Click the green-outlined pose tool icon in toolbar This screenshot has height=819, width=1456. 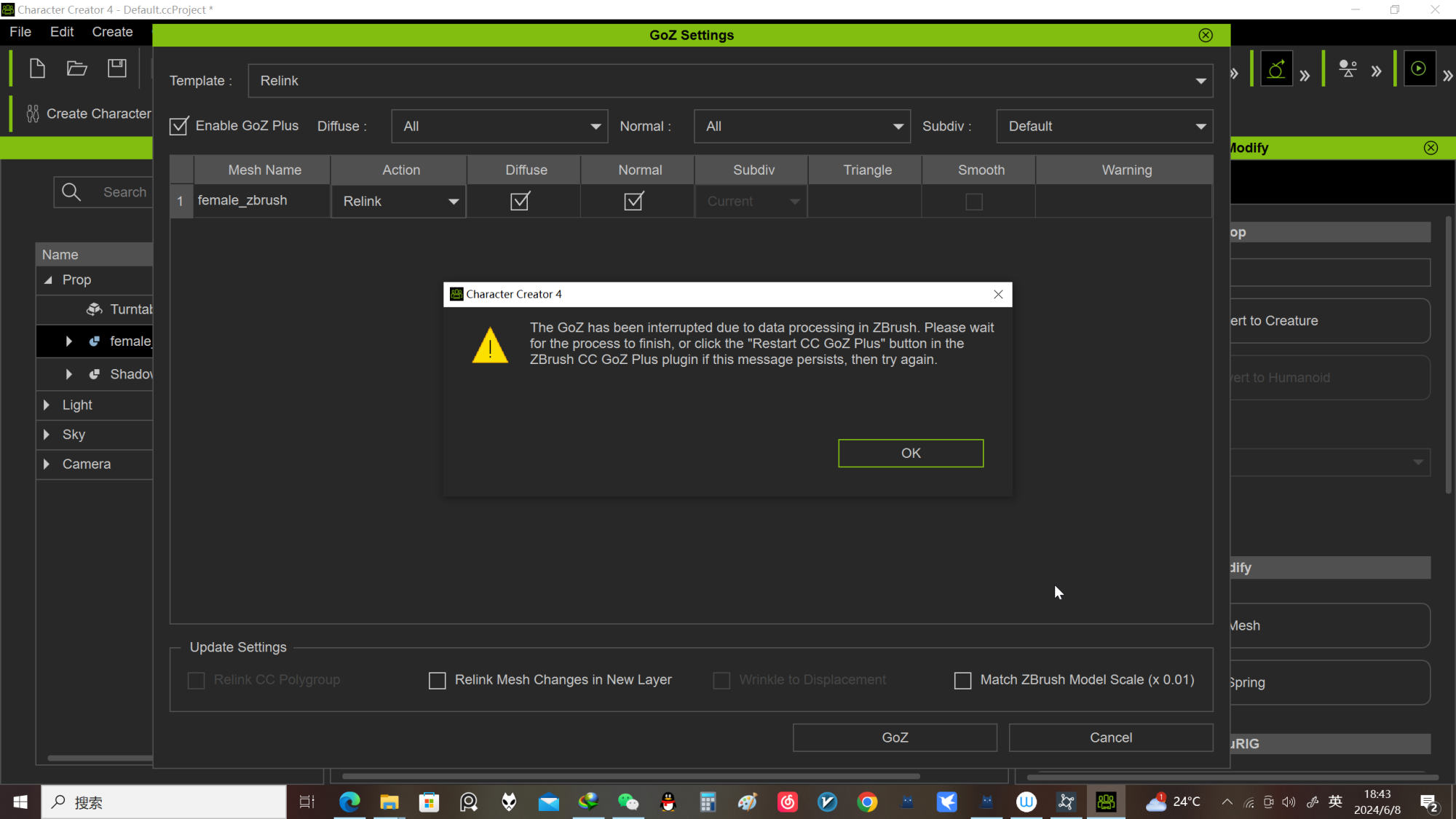(1276, 69)
